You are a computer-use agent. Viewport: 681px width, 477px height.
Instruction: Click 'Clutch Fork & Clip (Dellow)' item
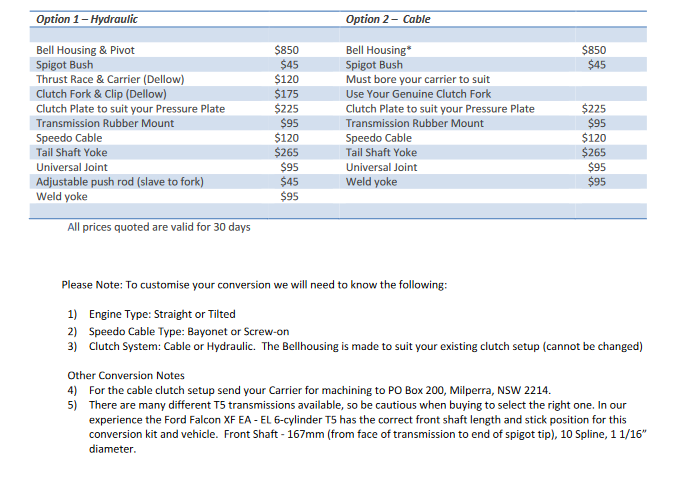pyautogui.click(x=101, y=94)
